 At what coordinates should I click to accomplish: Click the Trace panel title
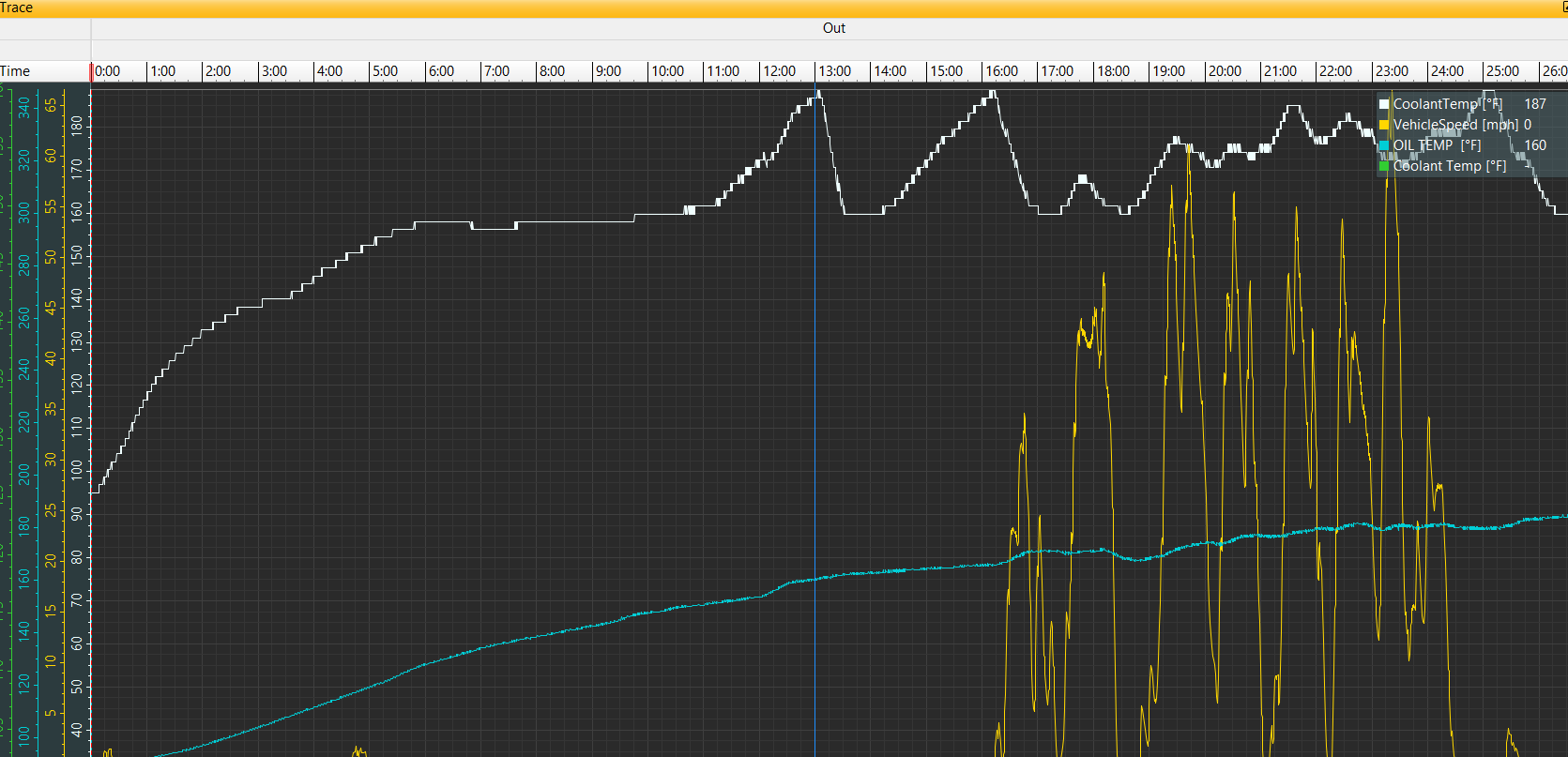[17, 8]
